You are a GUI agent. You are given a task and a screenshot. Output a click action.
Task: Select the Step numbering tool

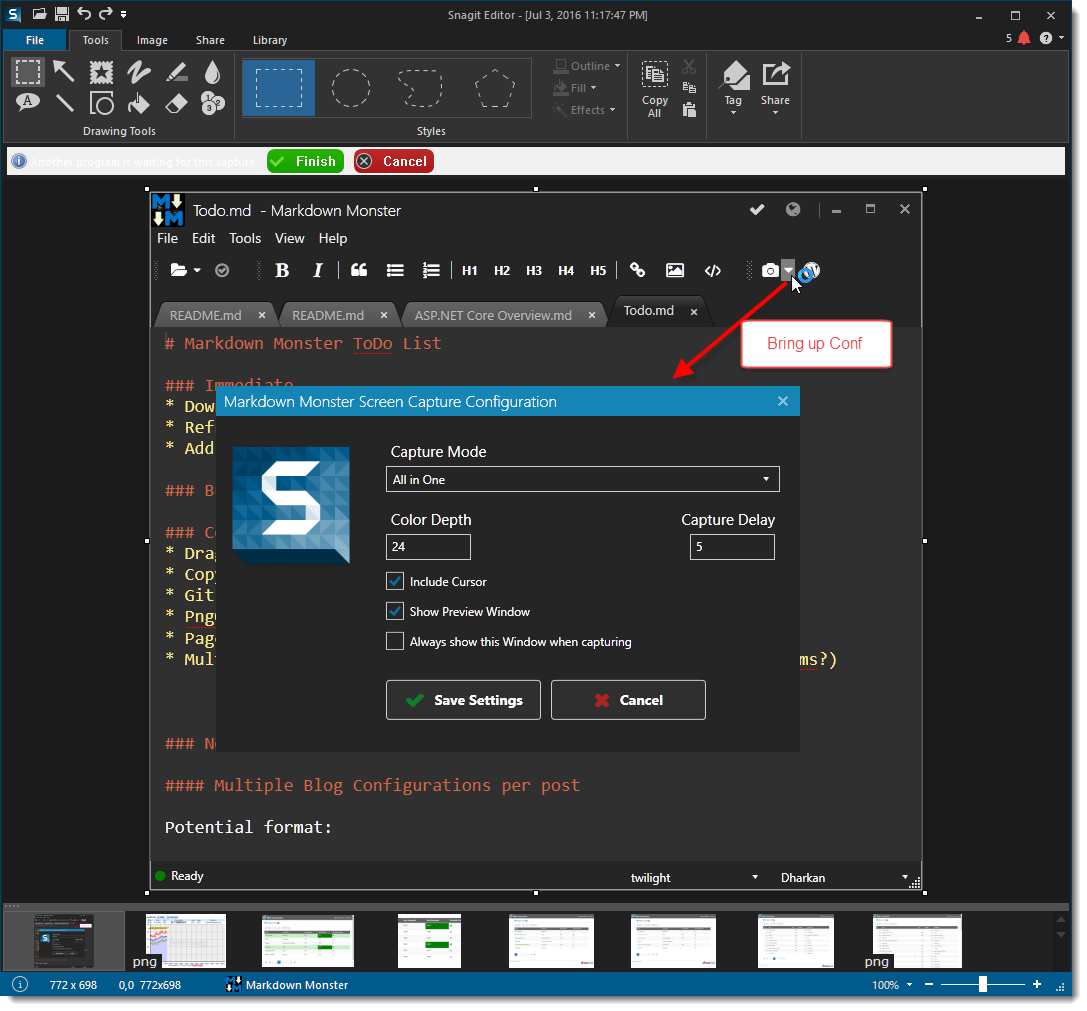213,103
